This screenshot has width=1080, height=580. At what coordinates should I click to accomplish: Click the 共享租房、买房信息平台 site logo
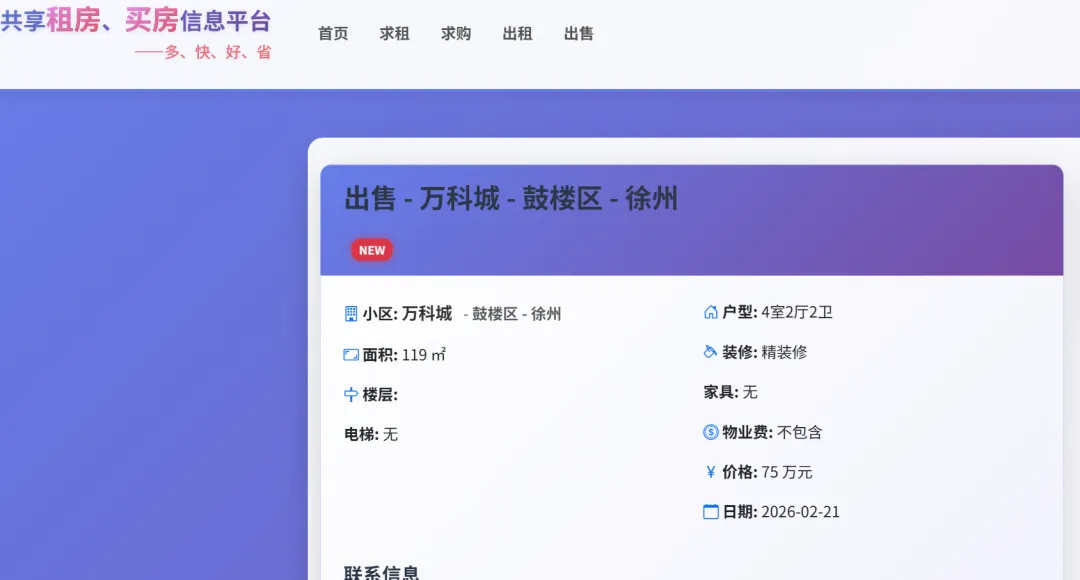[136, 20]
